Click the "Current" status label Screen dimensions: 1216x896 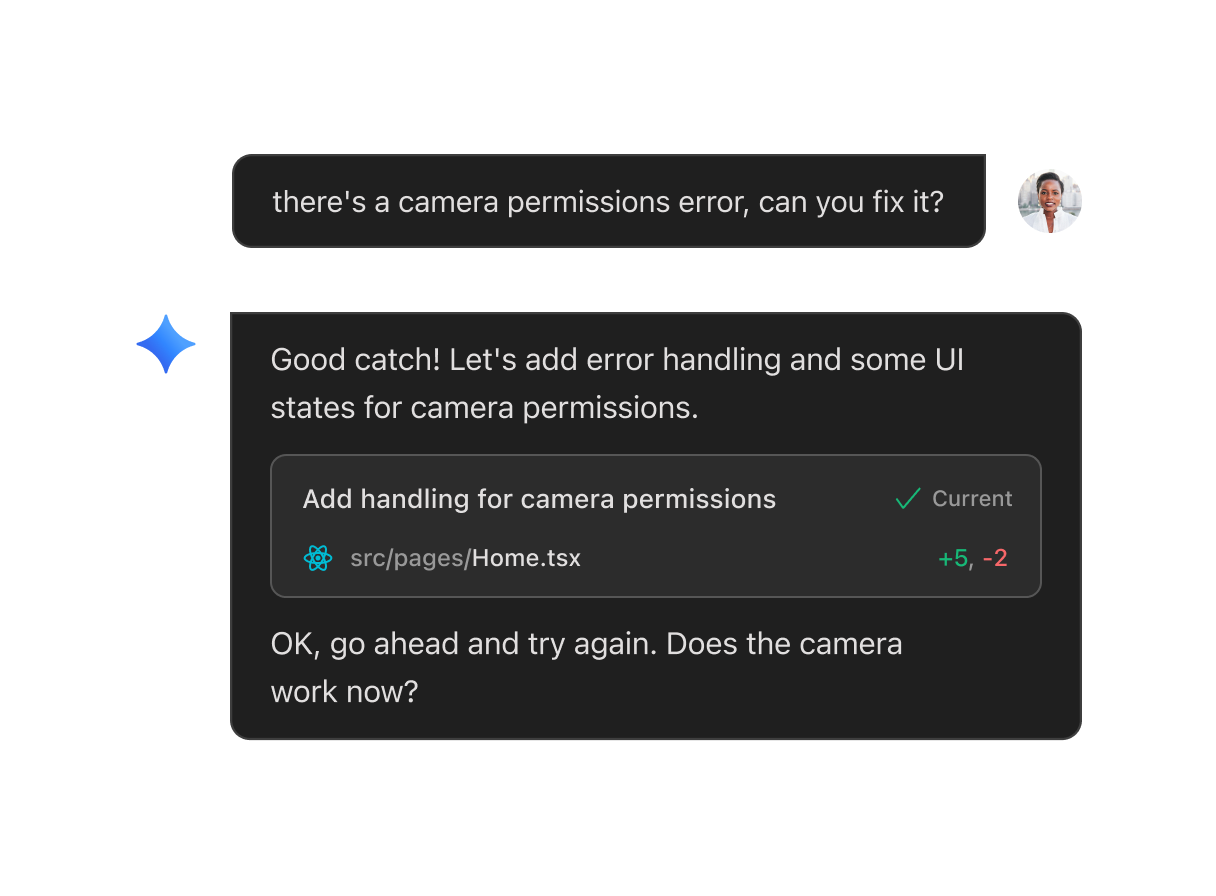pos(972,499)
